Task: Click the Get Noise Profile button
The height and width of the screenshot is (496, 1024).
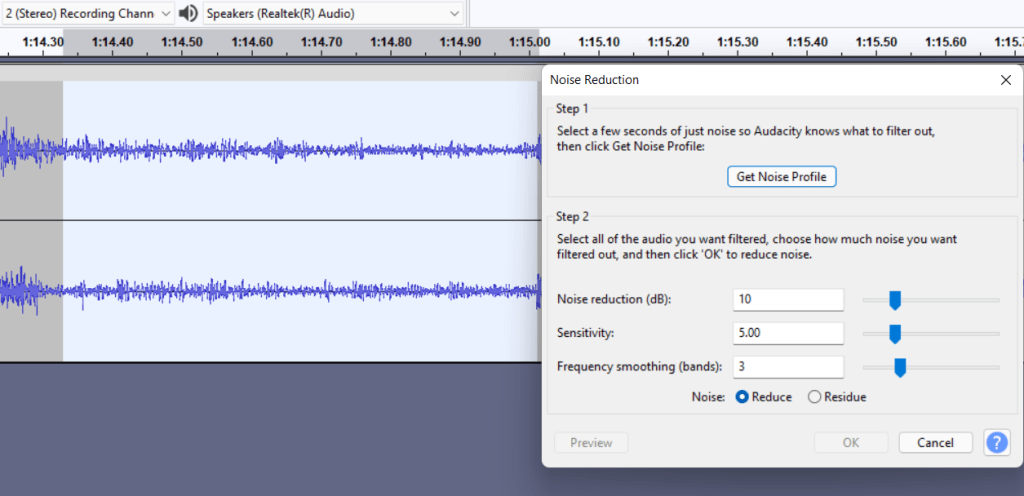Action: pos(781,176)
